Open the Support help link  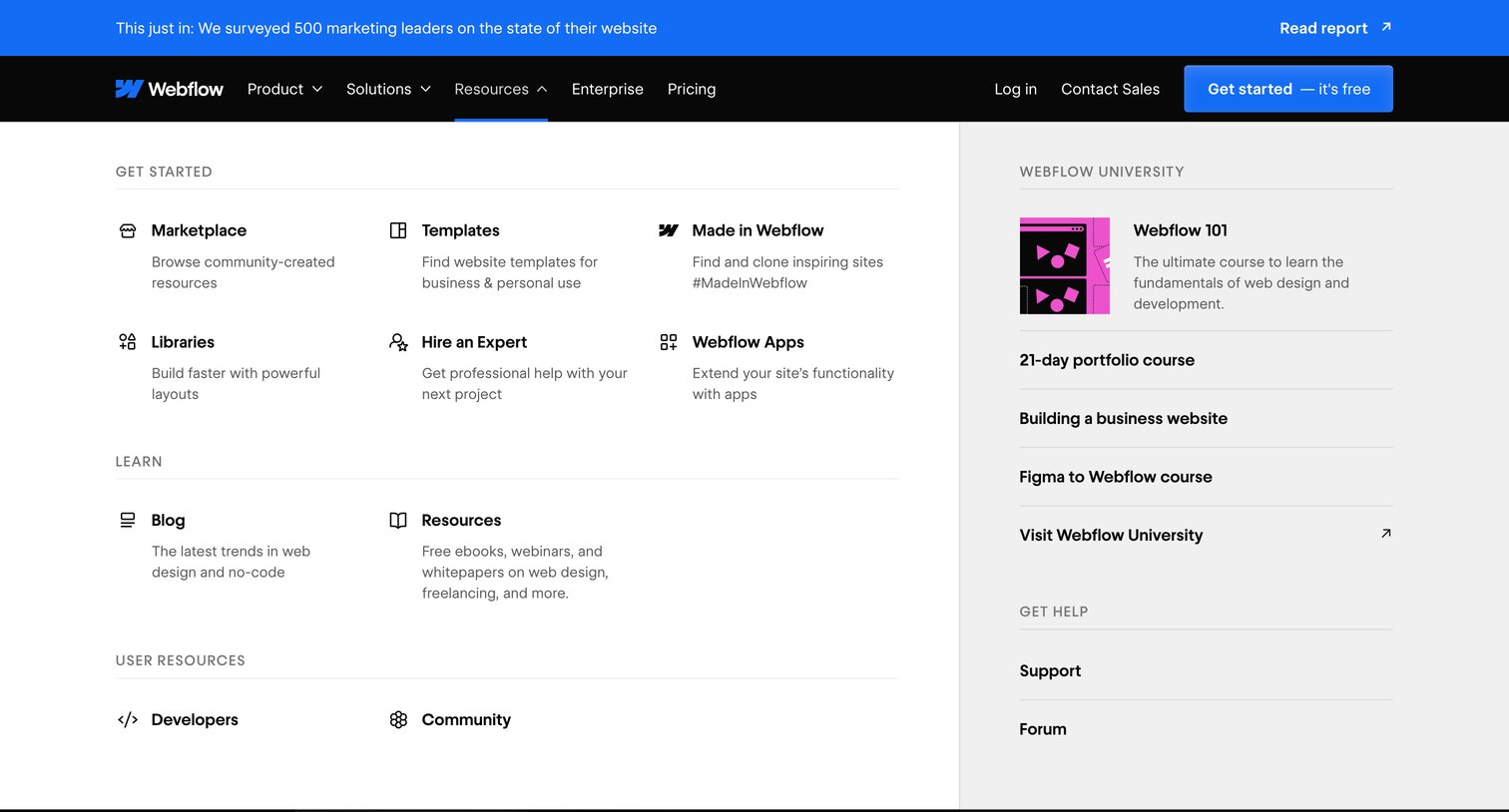click(x=1050, y=670)
